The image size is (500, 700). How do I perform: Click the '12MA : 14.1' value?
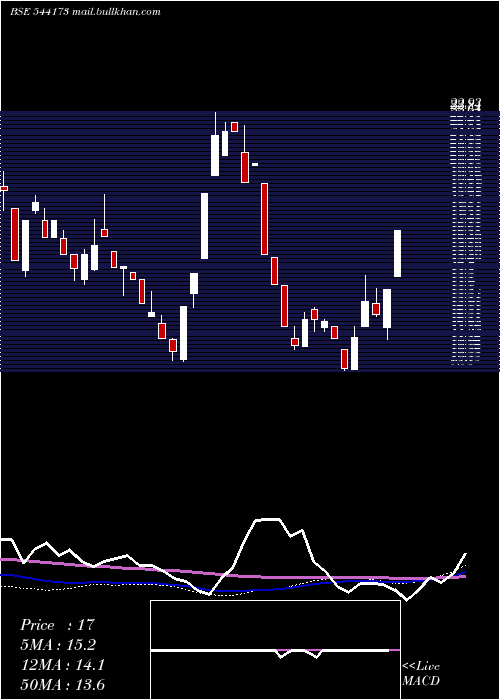63,665
